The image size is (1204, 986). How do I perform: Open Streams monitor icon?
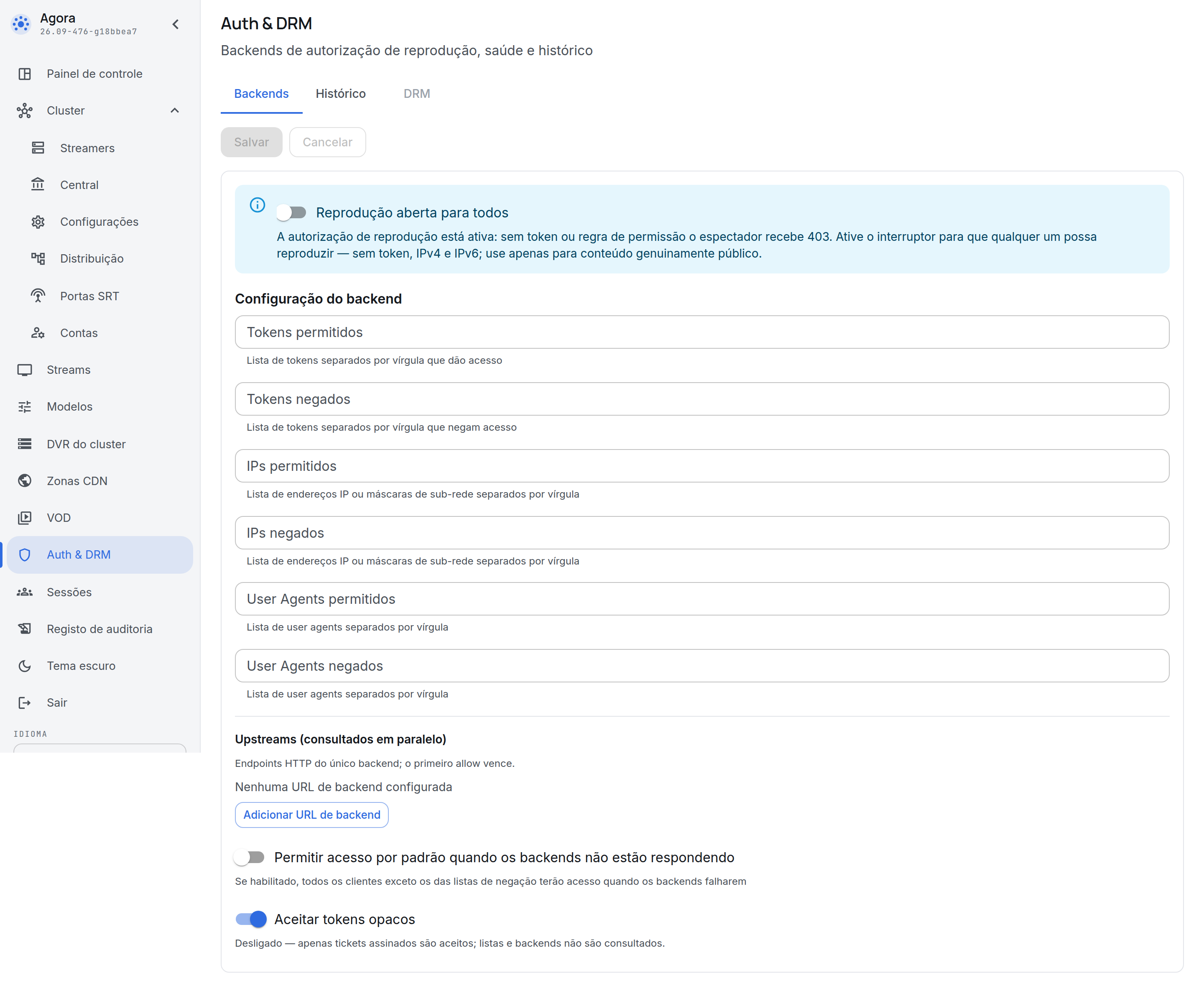point(24,370)
